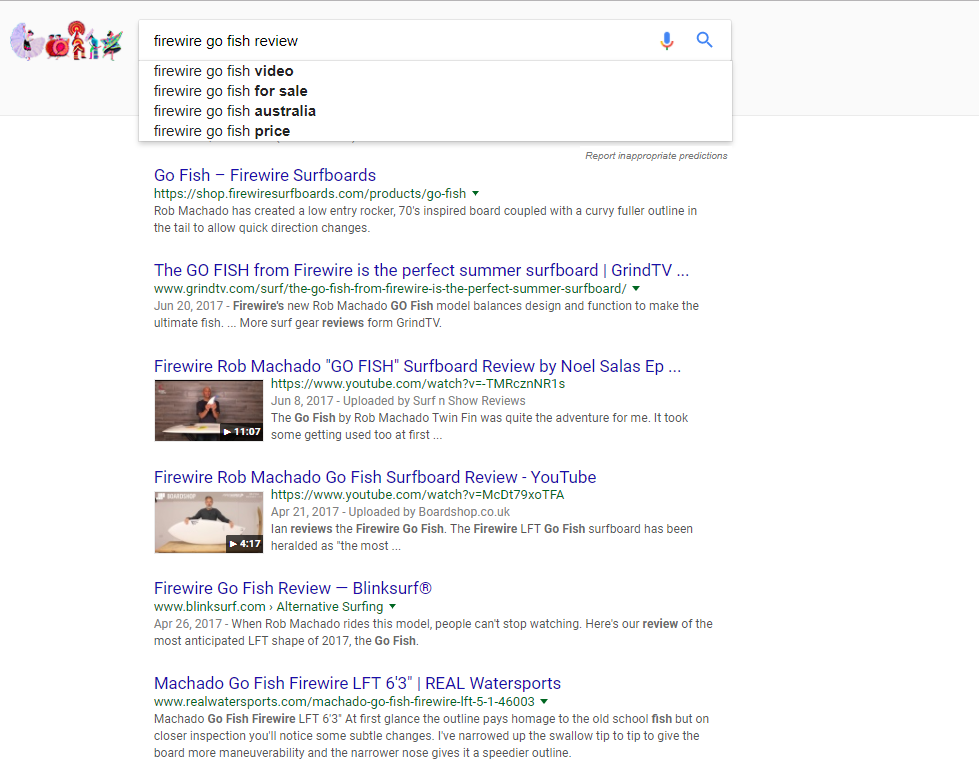This screenshot has width=979, height=783.
Task: Click the 'www.blinksurf.com › Alternative Surfing' breadcrumb
Action: [x=268, y=606]
